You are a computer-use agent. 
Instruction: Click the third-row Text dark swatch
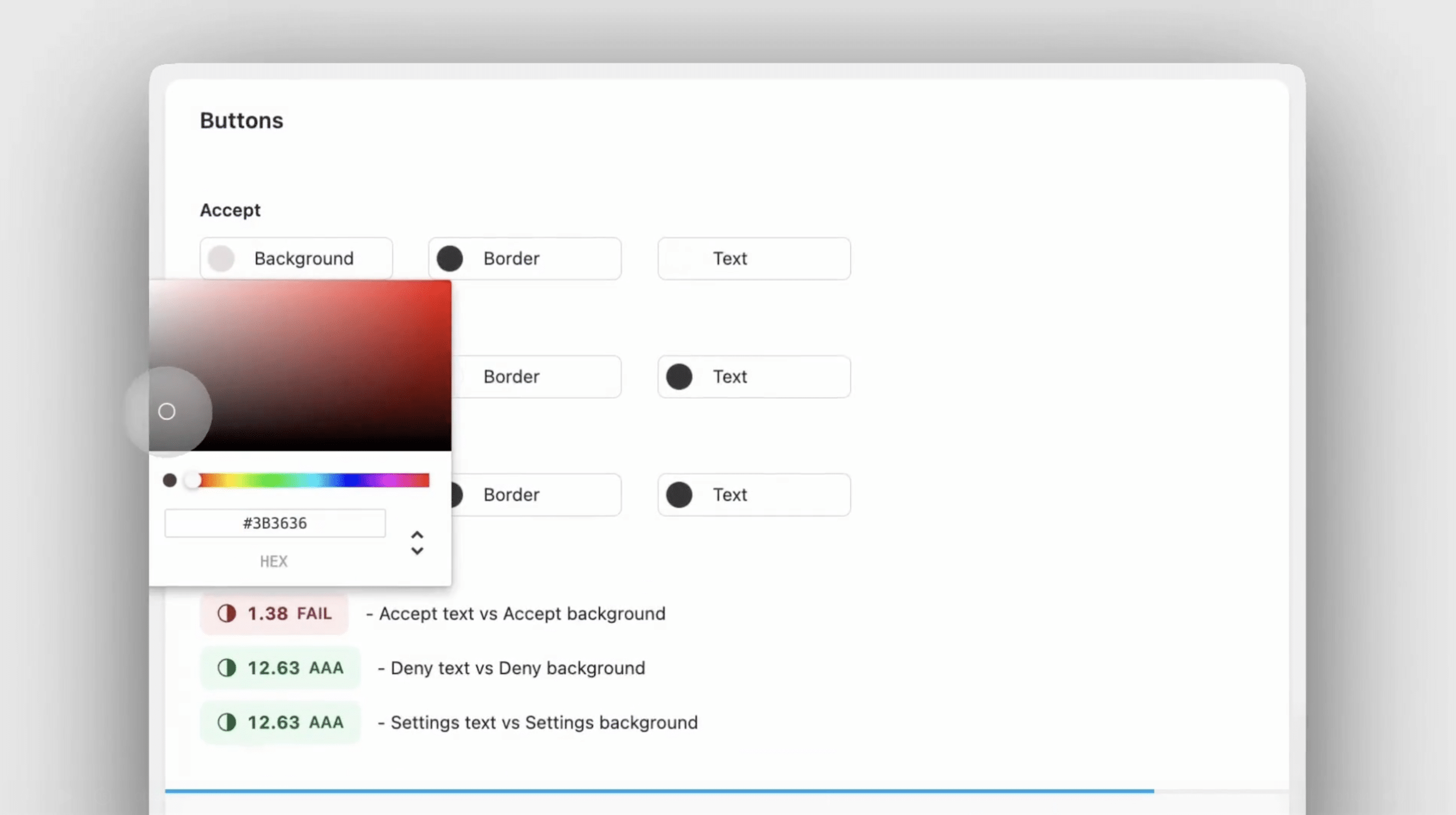tap(679, 495)
